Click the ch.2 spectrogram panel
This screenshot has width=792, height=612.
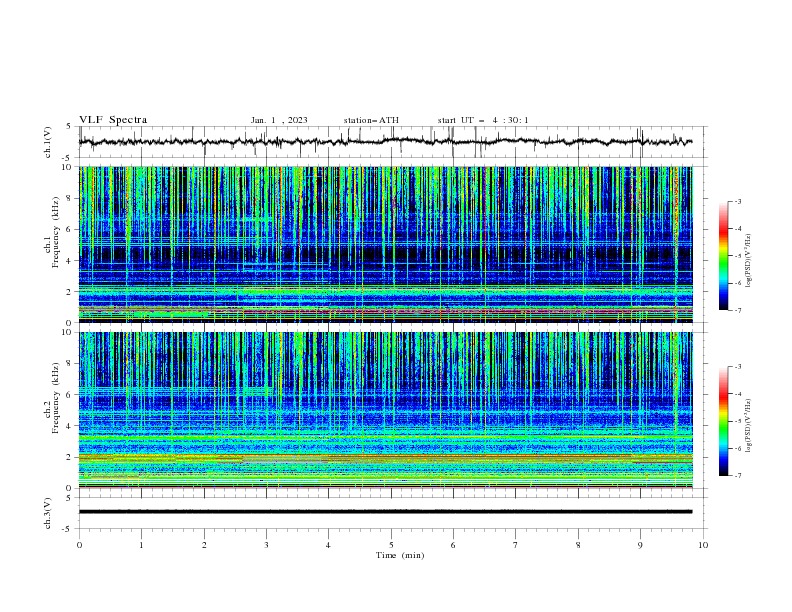[386, 410]
